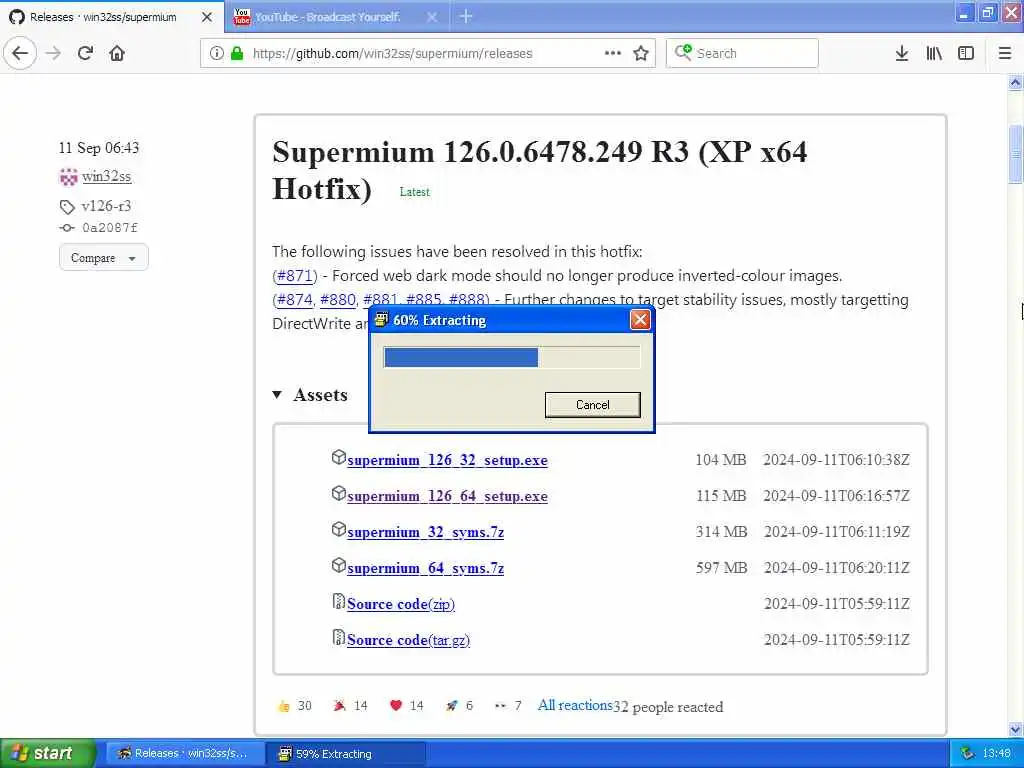
Task: Click the forward navigation arrow
Action: [x=54, y=53]
